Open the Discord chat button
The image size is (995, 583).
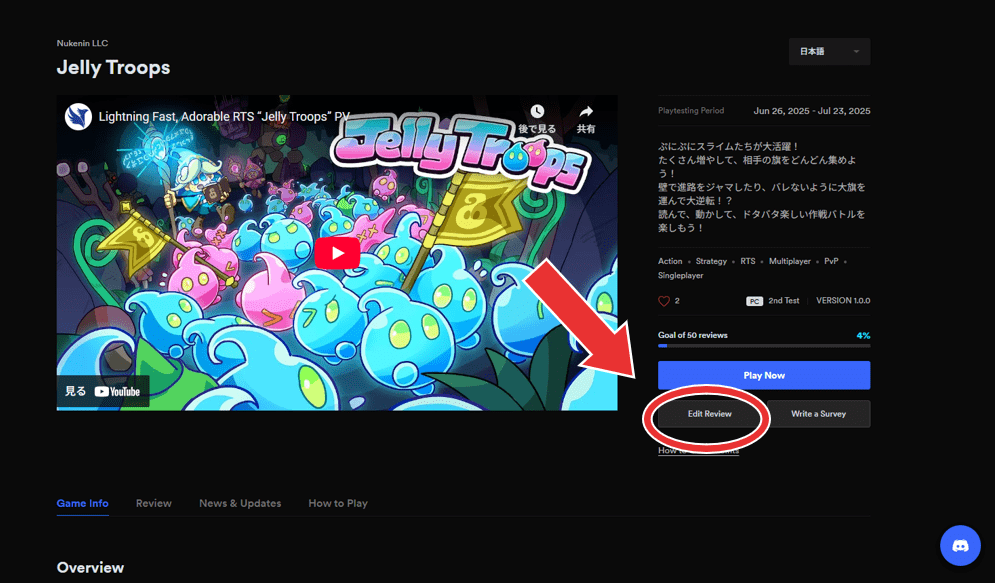(960, 545)
